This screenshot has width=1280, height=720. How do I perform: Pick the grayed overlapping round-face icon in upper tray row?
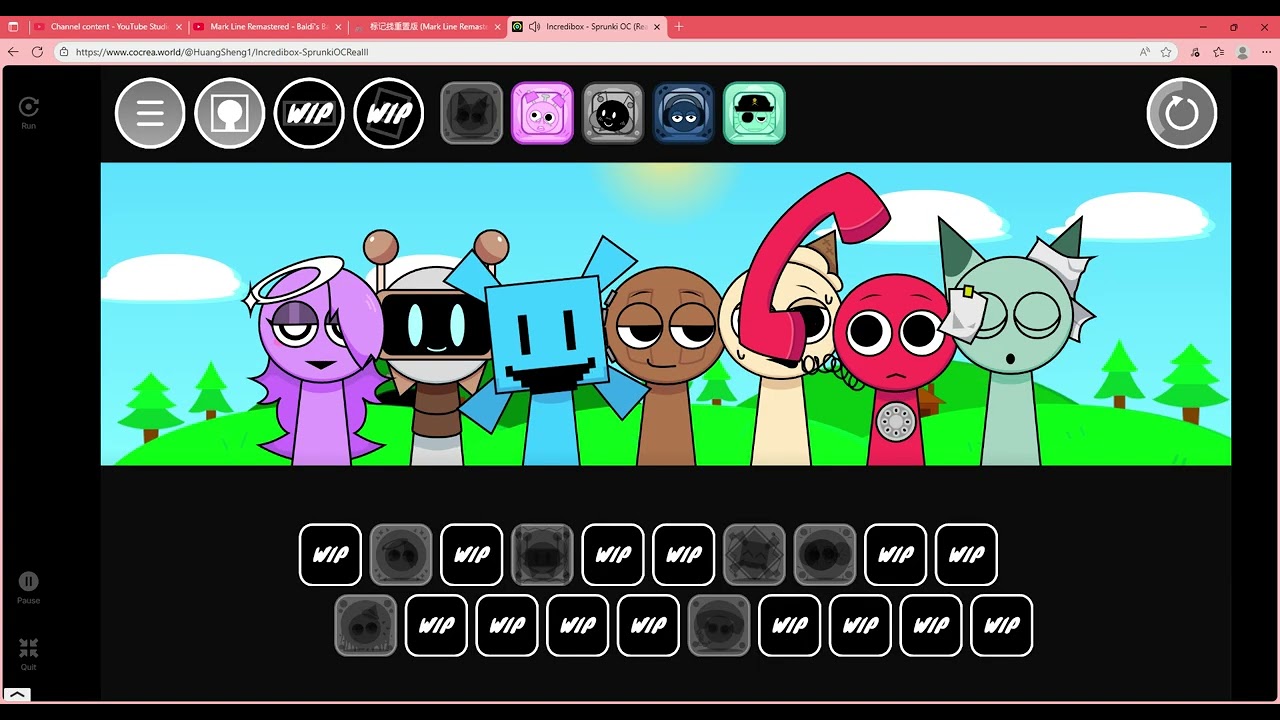pos(825,554)
